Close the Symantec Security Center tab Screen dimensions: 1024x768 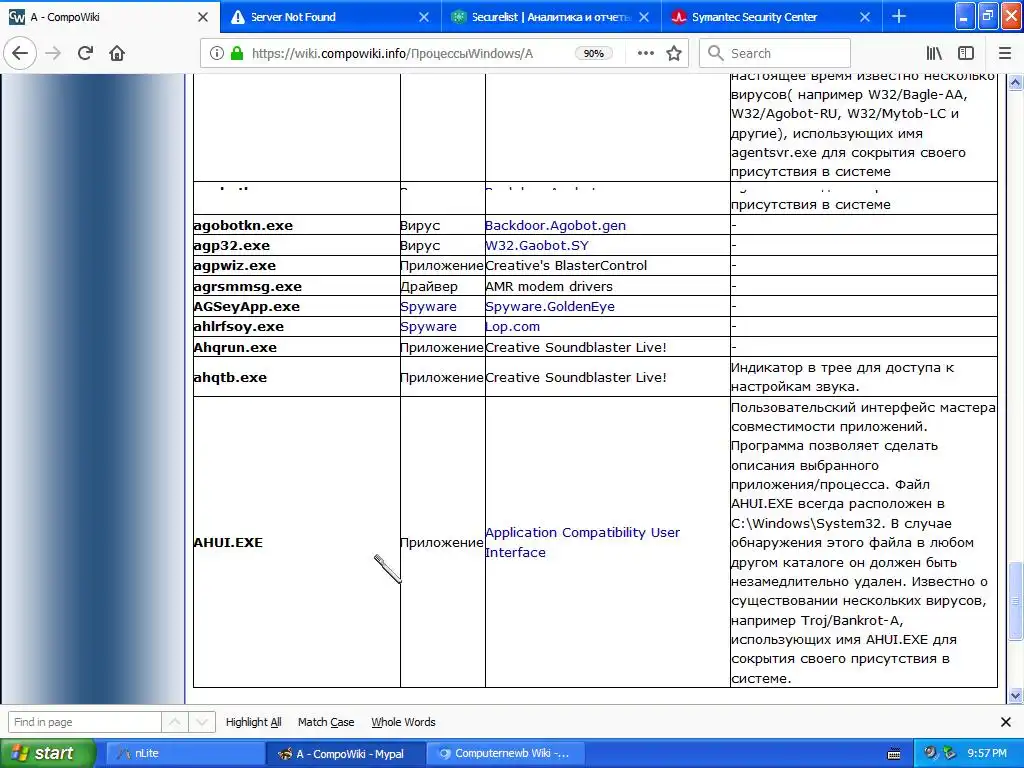[x=865, y=17]
